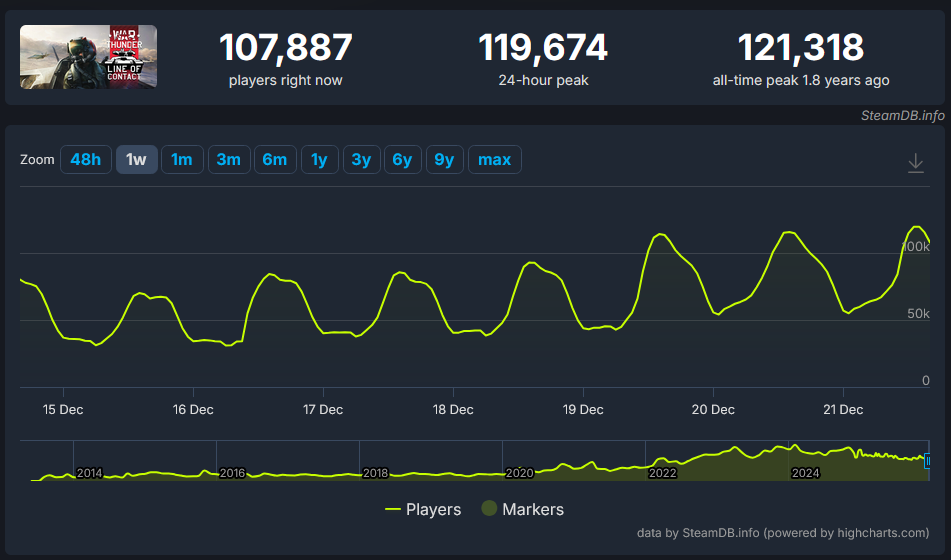Switch to the 6y range

point(403,160)
